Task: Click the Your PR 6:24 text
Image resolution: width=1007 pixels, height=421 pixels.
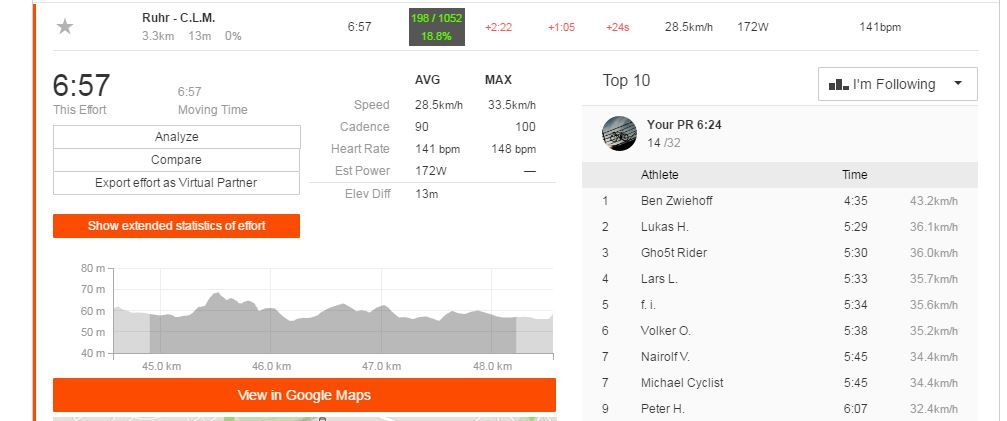Action: [684, 125]
